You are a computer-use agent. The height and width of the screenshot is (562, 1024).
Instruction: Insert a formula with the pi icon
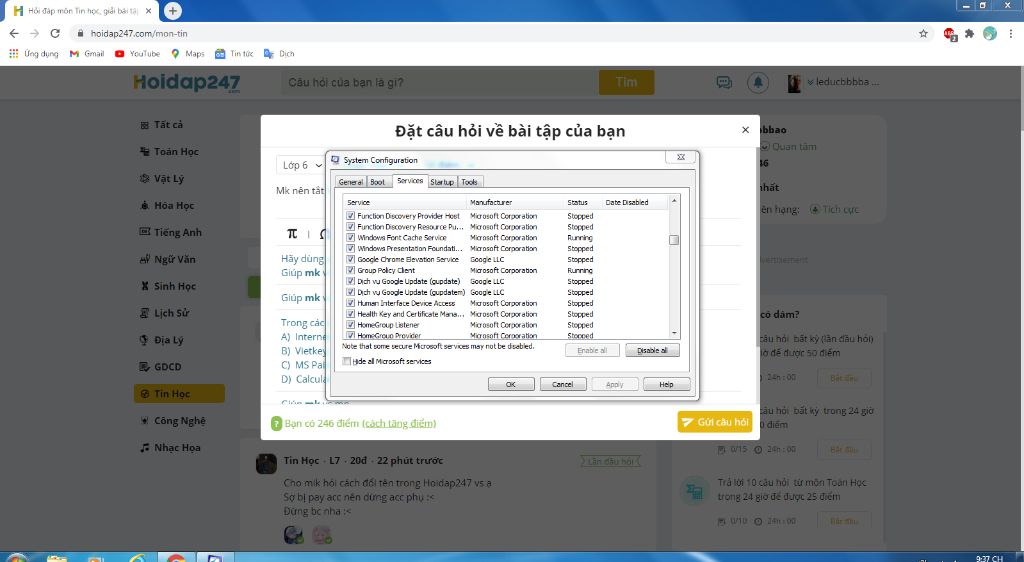292,234
